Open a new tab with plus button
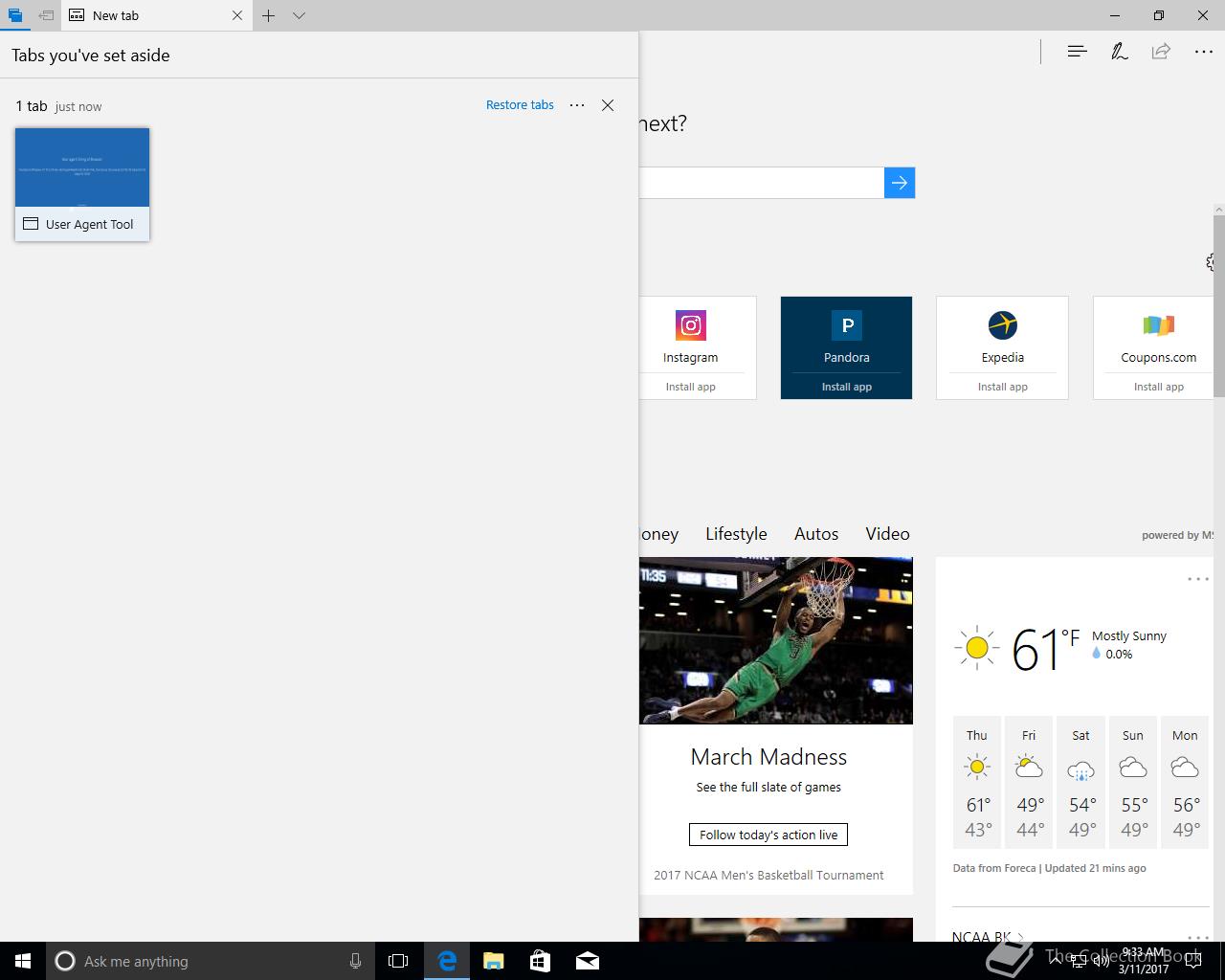This screenshot has width=1225, height=980. coord(269,15)
